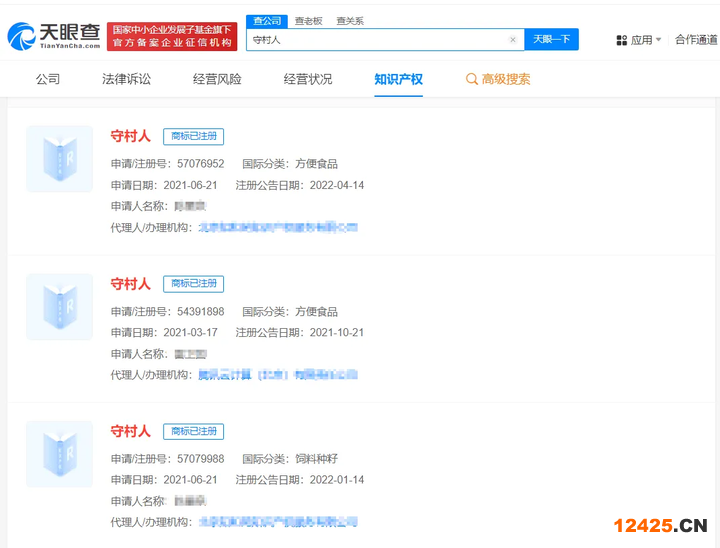The image size is (720, 548).
Task: Select the 查公司 search tab
Action: pos(267,21)
